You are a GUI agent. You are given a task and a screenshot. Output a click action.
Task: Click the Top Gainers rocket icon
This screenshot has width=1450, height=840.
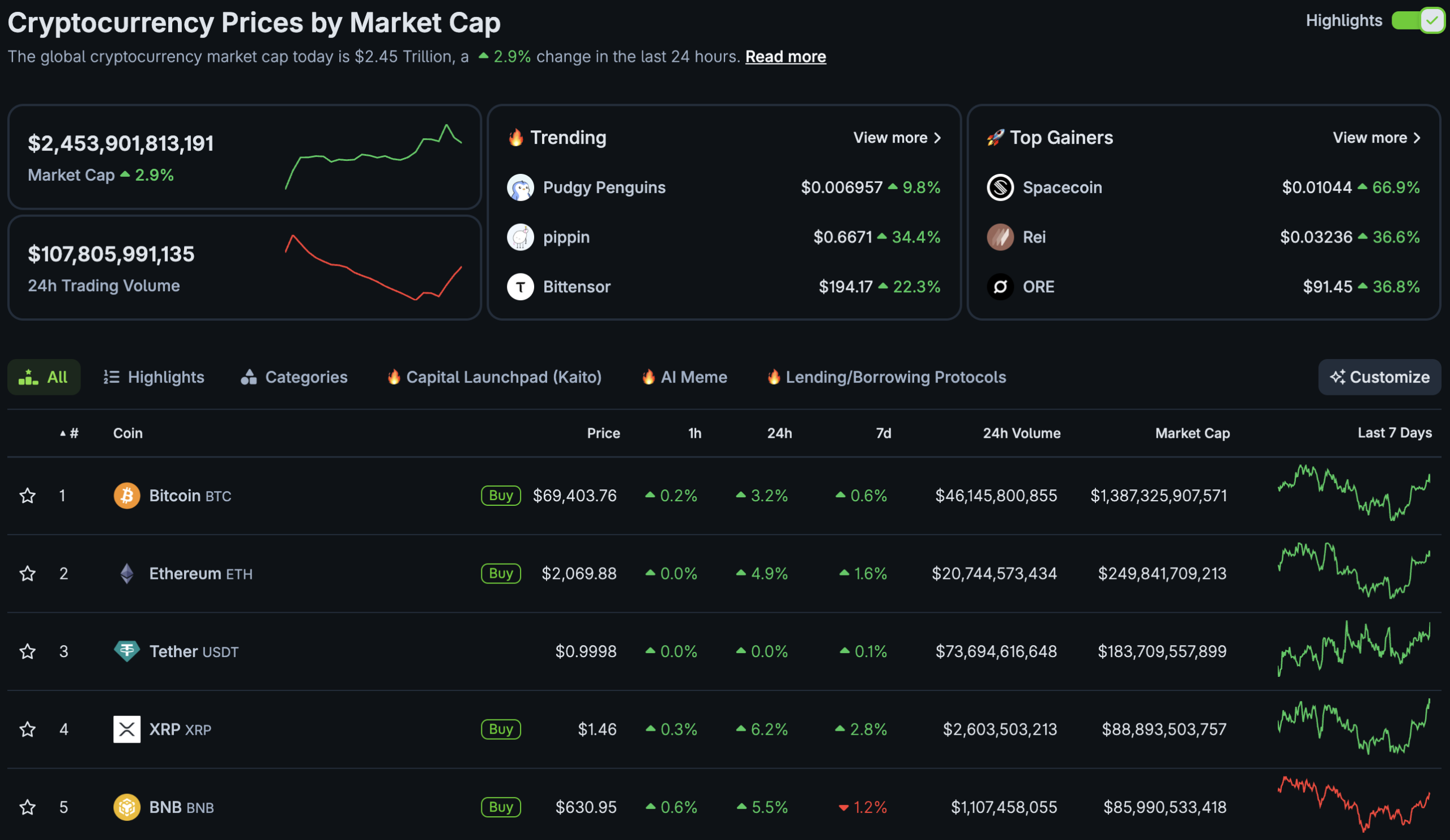click(995, 138)
